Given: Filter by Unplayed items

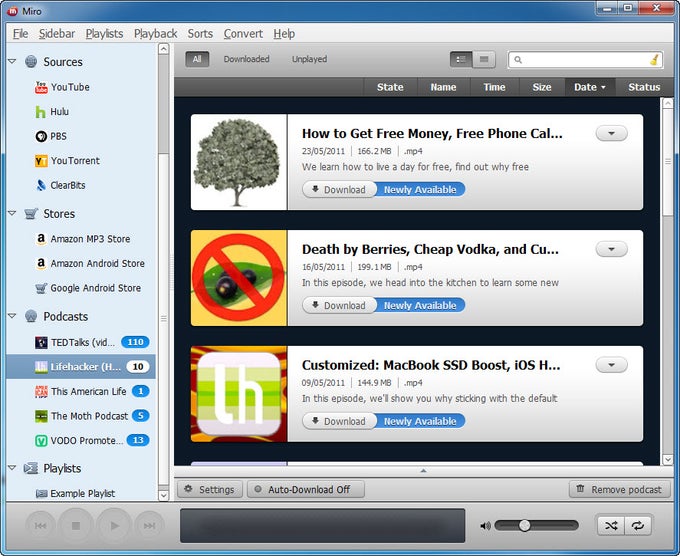Looking at the screenshot, I should coord(309,59).
